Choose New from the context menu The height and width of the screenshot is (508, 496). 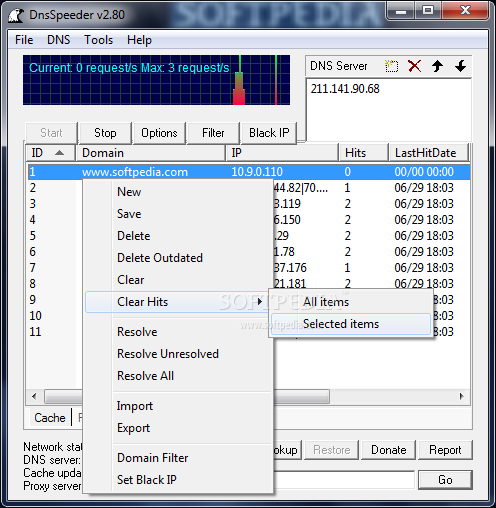pos(129,192)
